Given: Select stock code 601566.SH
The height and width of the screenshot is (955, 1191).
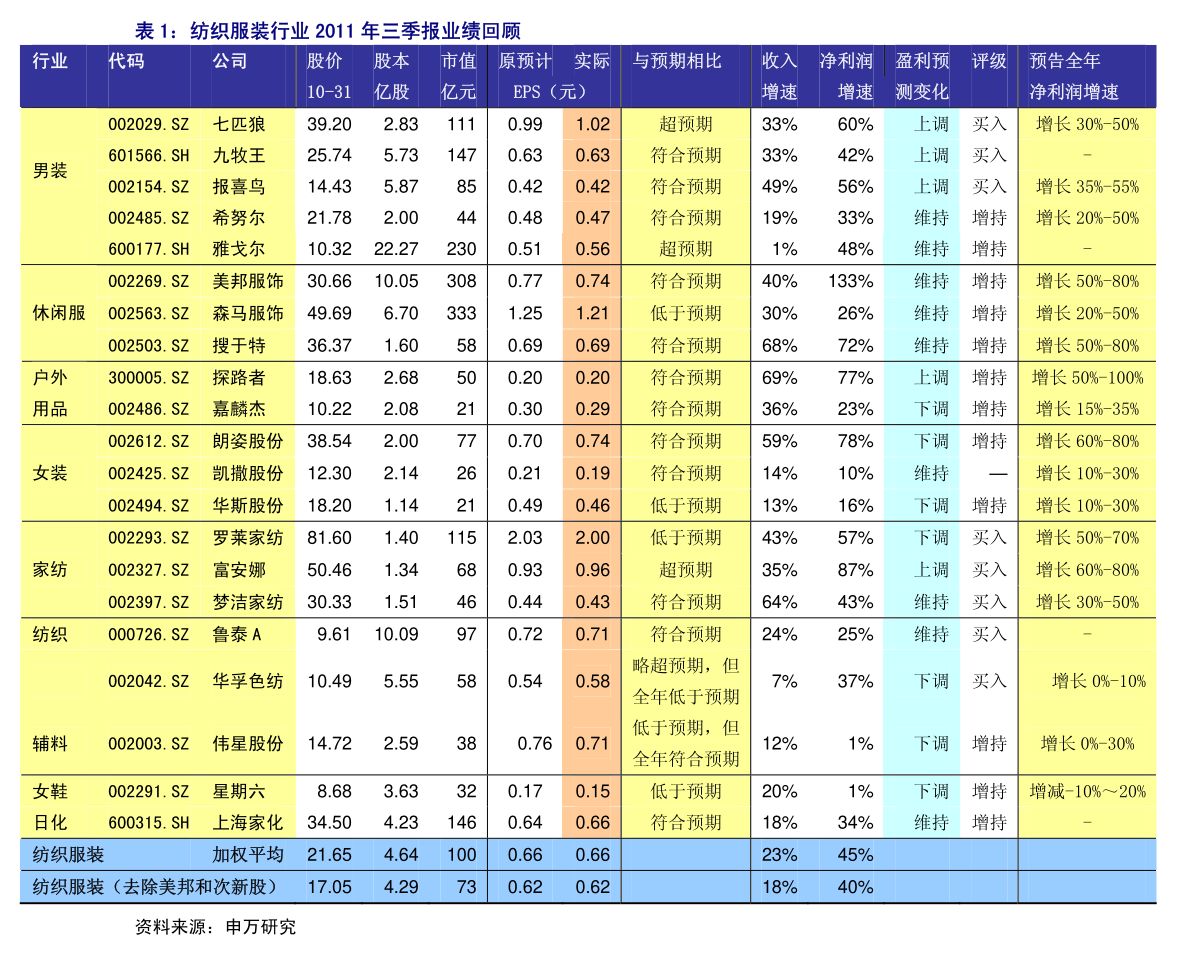Looking at the screenshot, I should tap(148, 156).
